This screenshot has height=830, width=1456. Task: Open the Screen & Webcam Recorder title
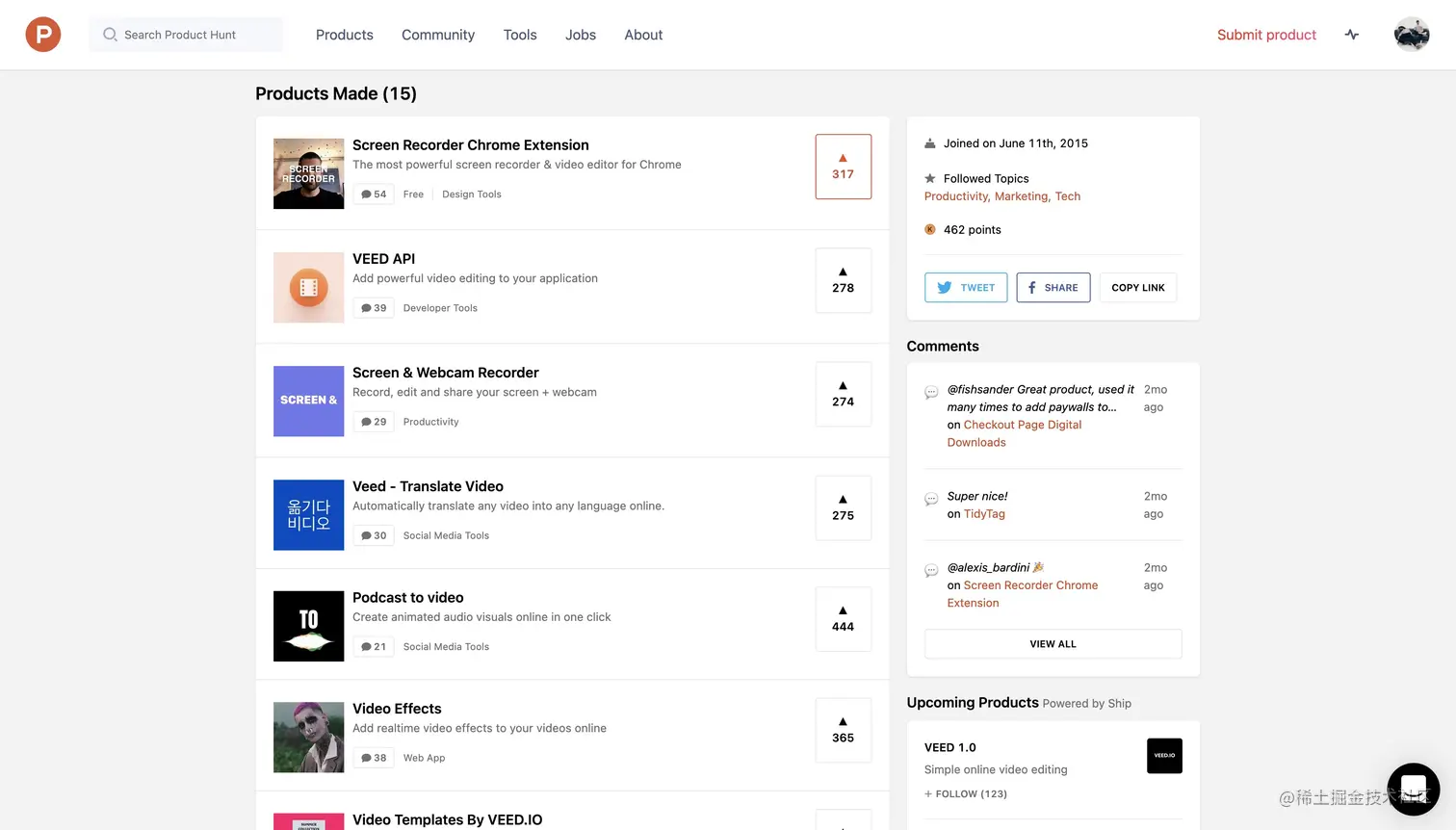click(446, 373)
